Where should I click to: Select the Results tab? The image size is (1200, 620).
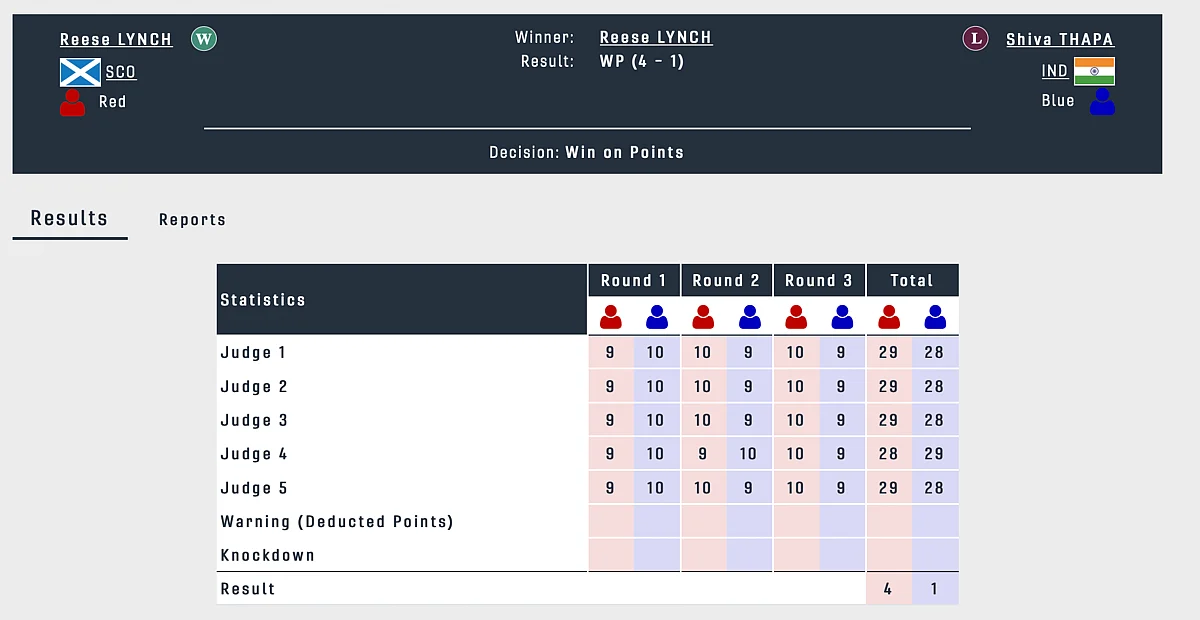69,218
